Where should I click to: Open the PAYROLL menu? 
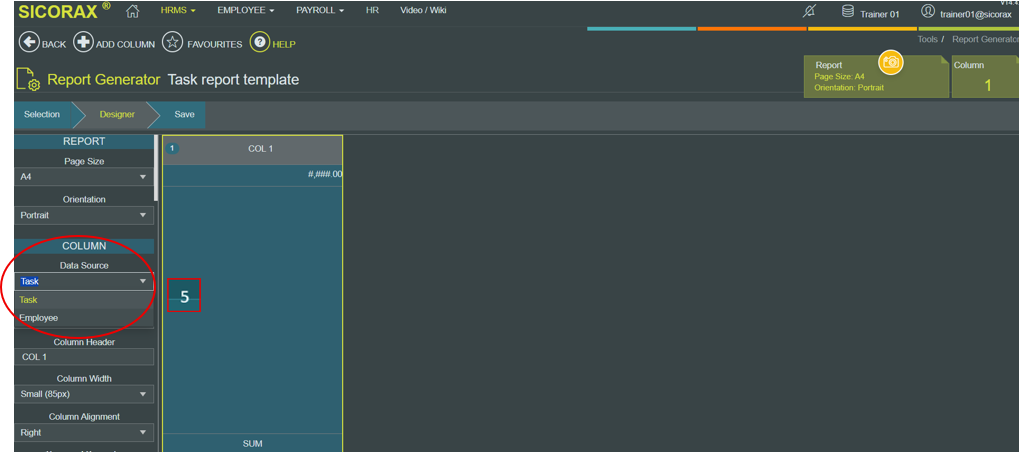pyautogui.click(x=319, y=10)
